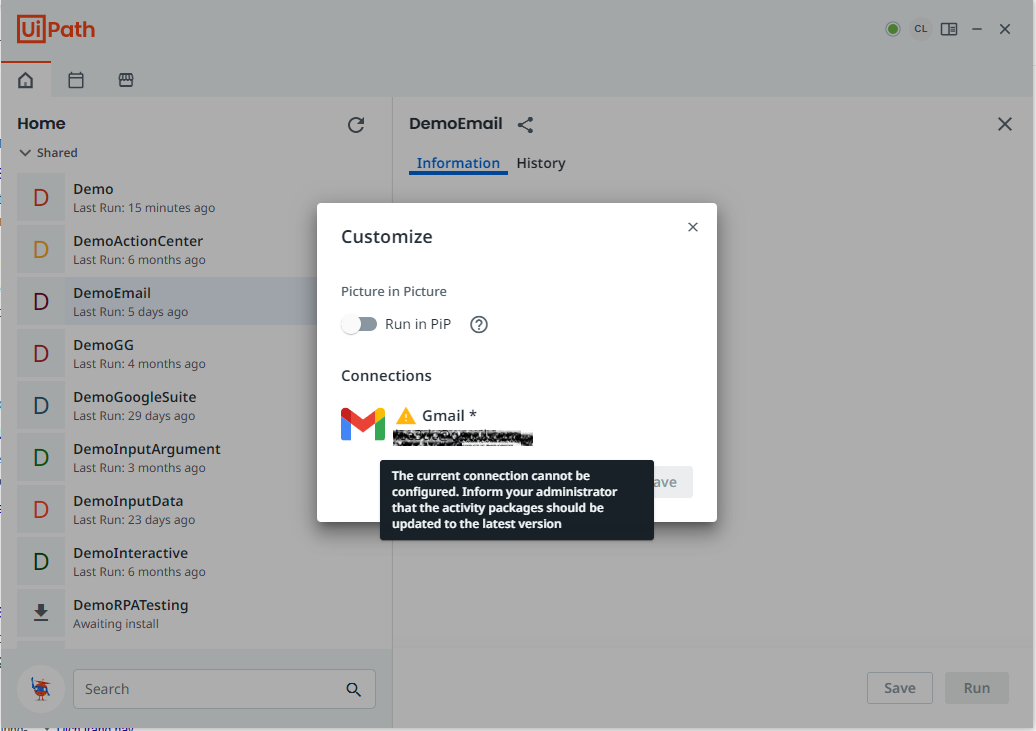The height and width of the screenshot is (731, 1036).
Task: Click the DemoGoogleSuite blue letter icon
Action: click(41, 406)
